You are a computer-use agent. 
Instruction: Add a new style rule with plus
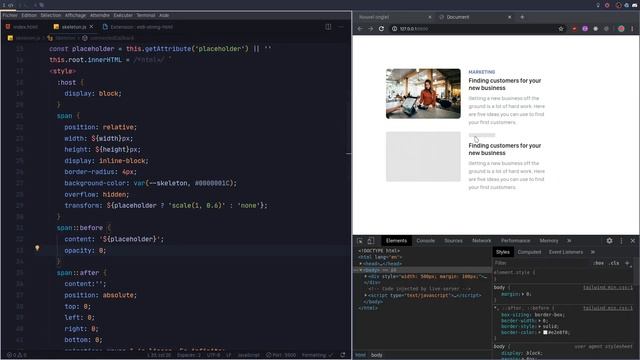[x=627, y=263]
